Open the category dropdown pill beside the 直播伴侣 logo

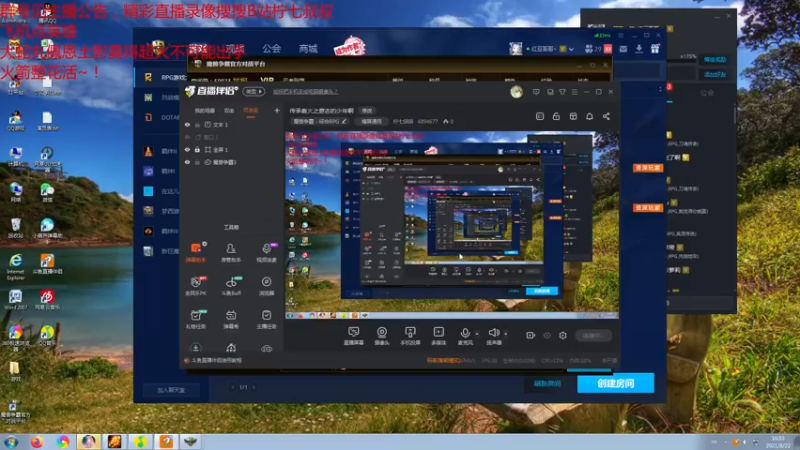[x=254, y=92]
